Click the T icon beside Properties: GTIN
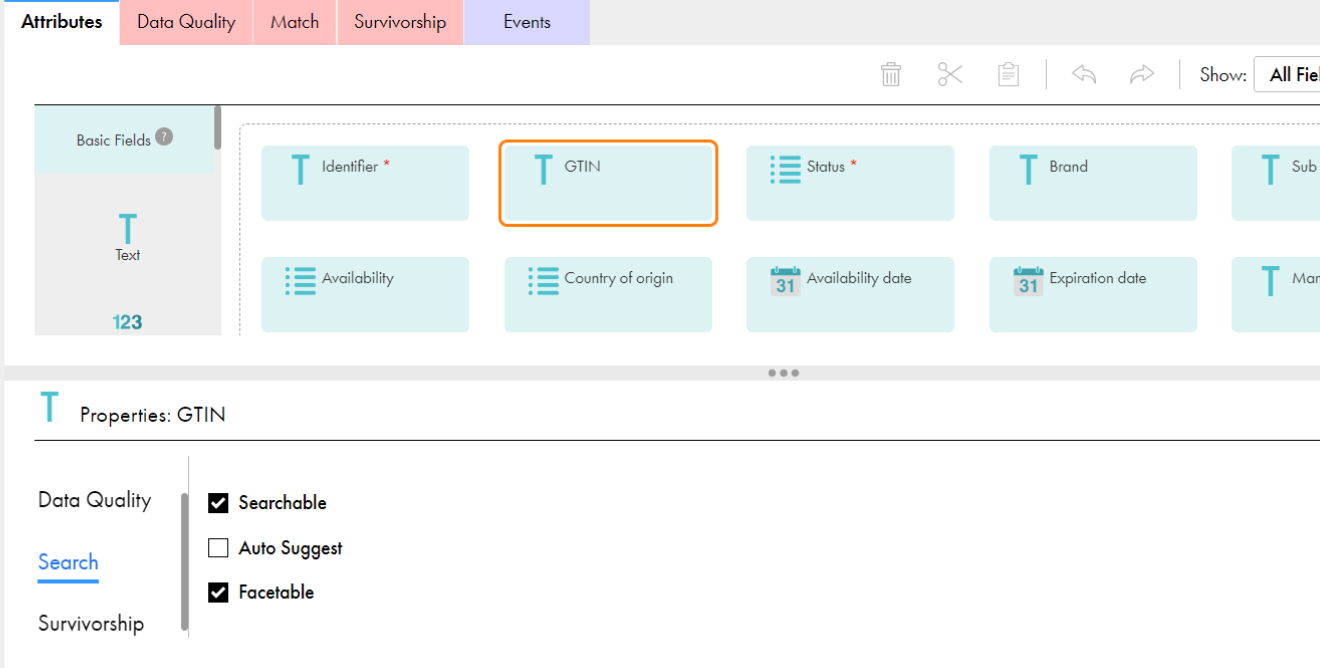The image size is (1320, 668). pyautogui.click(x=49, y=407)
